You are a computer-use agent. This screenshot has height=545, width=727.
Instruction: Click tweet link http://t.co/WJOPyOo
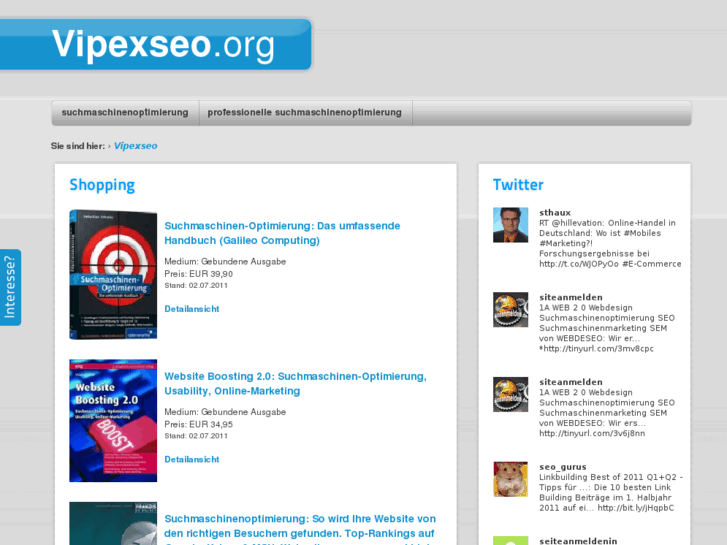[579, 264]
